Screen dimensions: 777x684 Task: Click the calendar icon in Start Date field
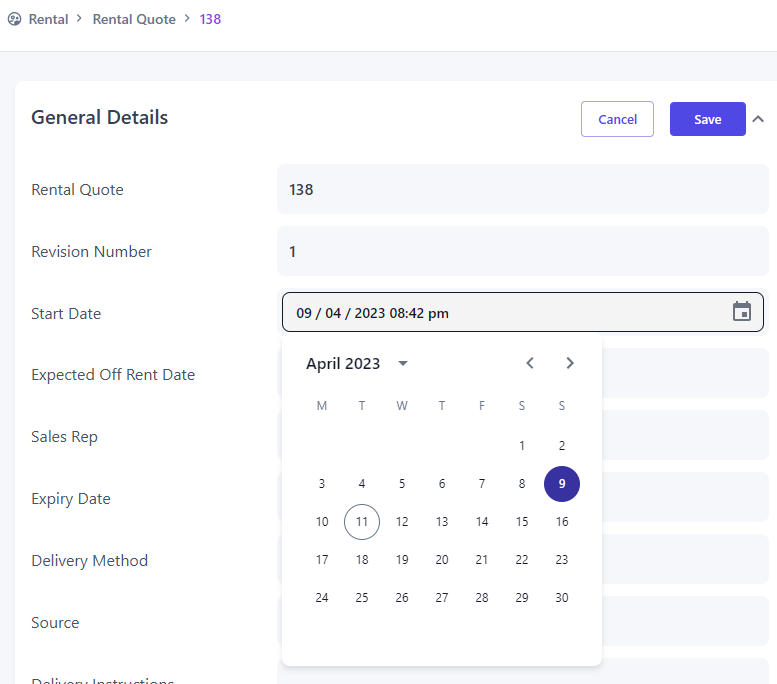(x=742, y=312)
